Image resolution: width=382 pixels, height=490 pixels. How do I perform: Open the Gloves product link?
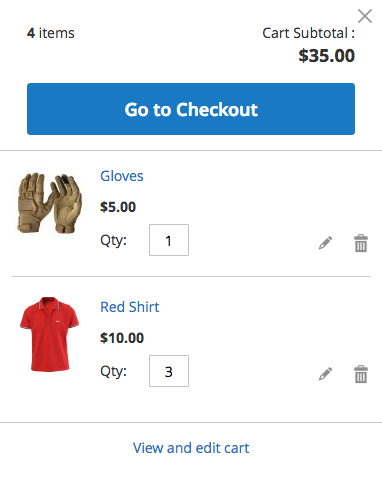(x=122, y=176)
